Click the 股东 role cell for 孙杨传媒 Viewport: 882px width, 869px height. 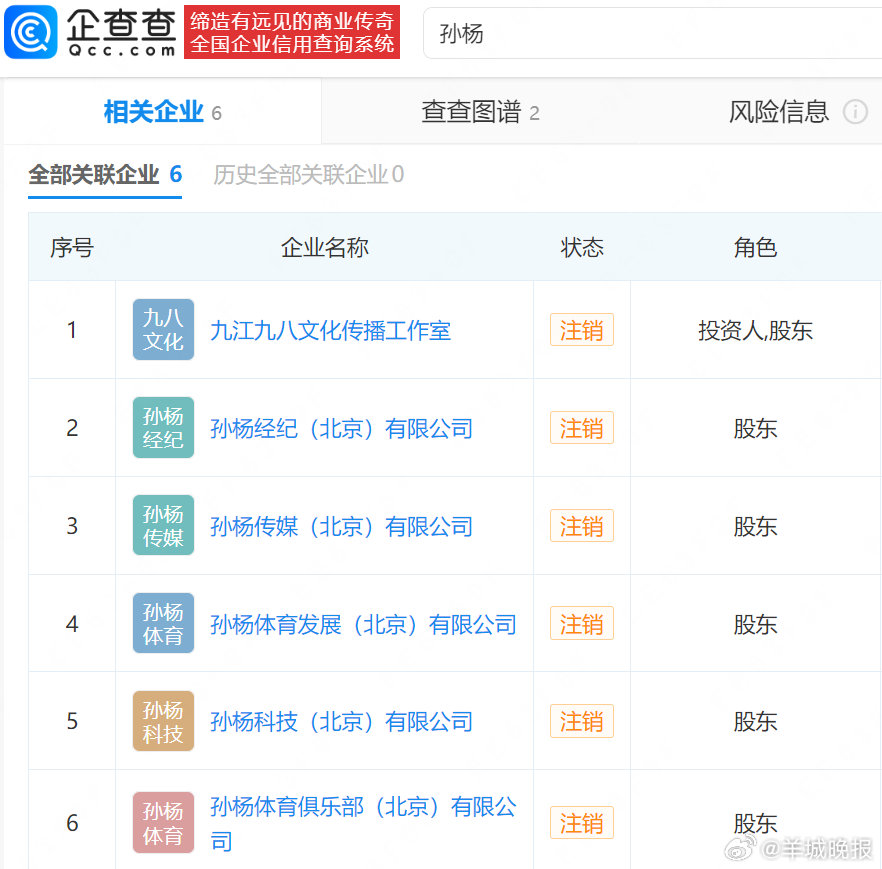(755, 526)
